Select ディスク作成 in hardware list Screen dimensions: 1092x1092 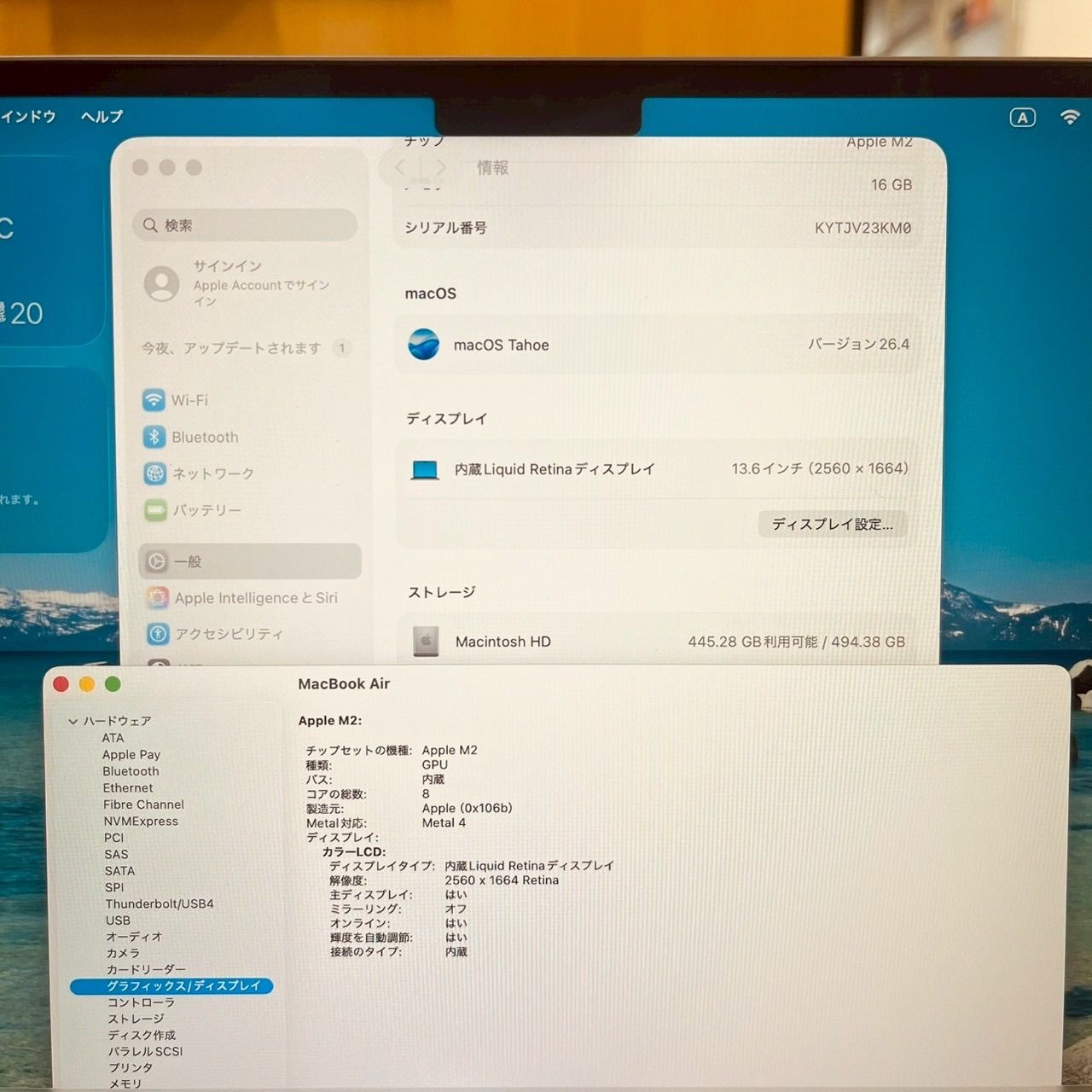142,1035
